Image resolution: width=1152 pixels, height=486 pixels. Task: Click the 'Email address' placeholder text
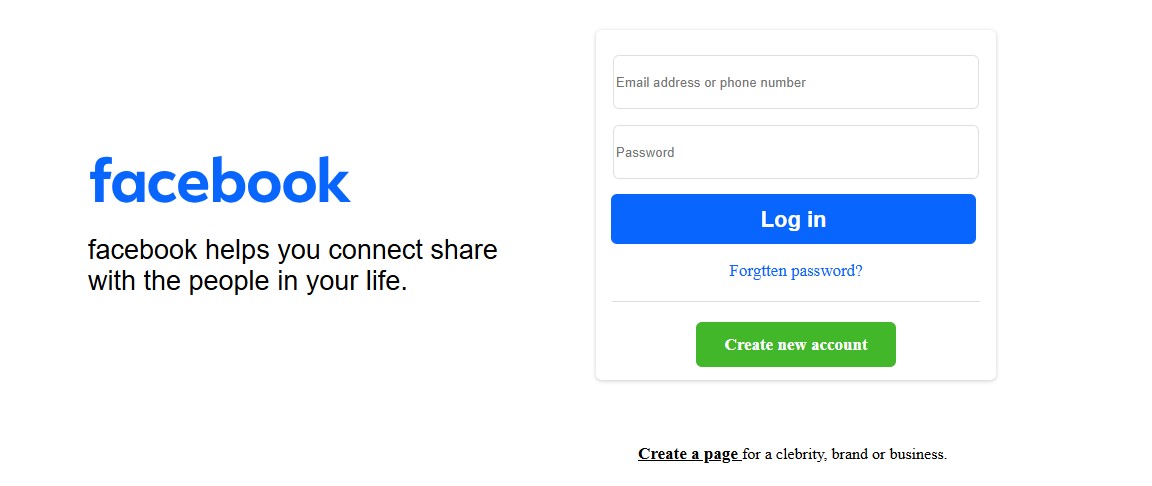coord(658,82)
